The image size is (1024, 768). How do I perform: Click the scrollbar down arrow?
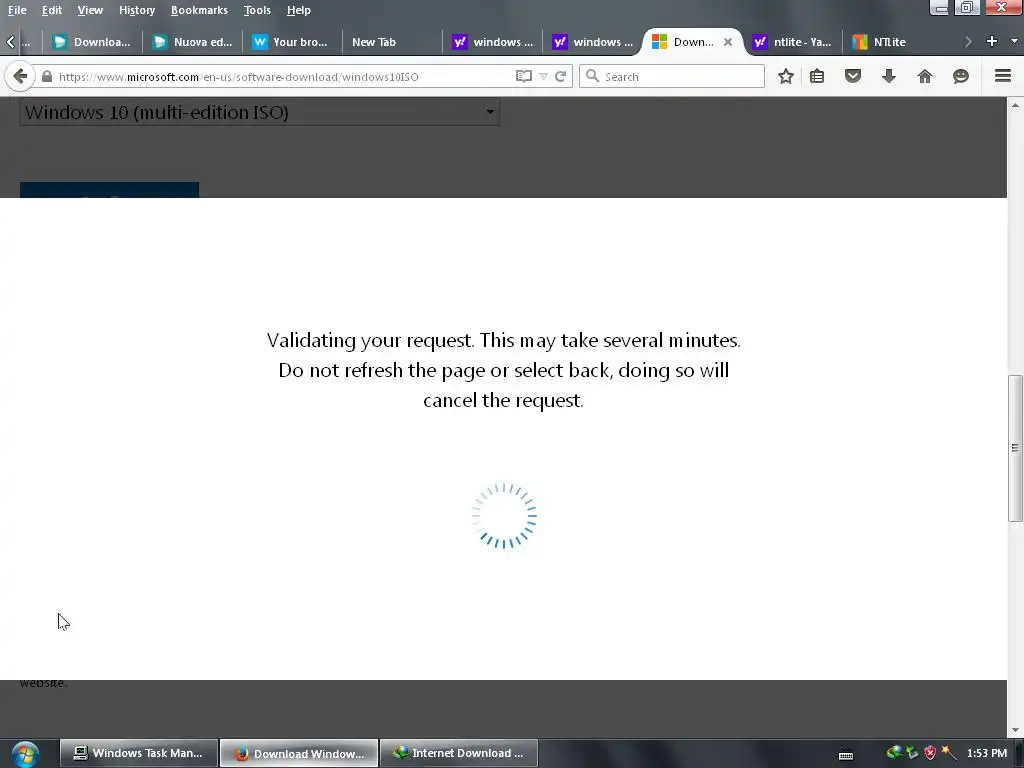[x=1015, y=730]
